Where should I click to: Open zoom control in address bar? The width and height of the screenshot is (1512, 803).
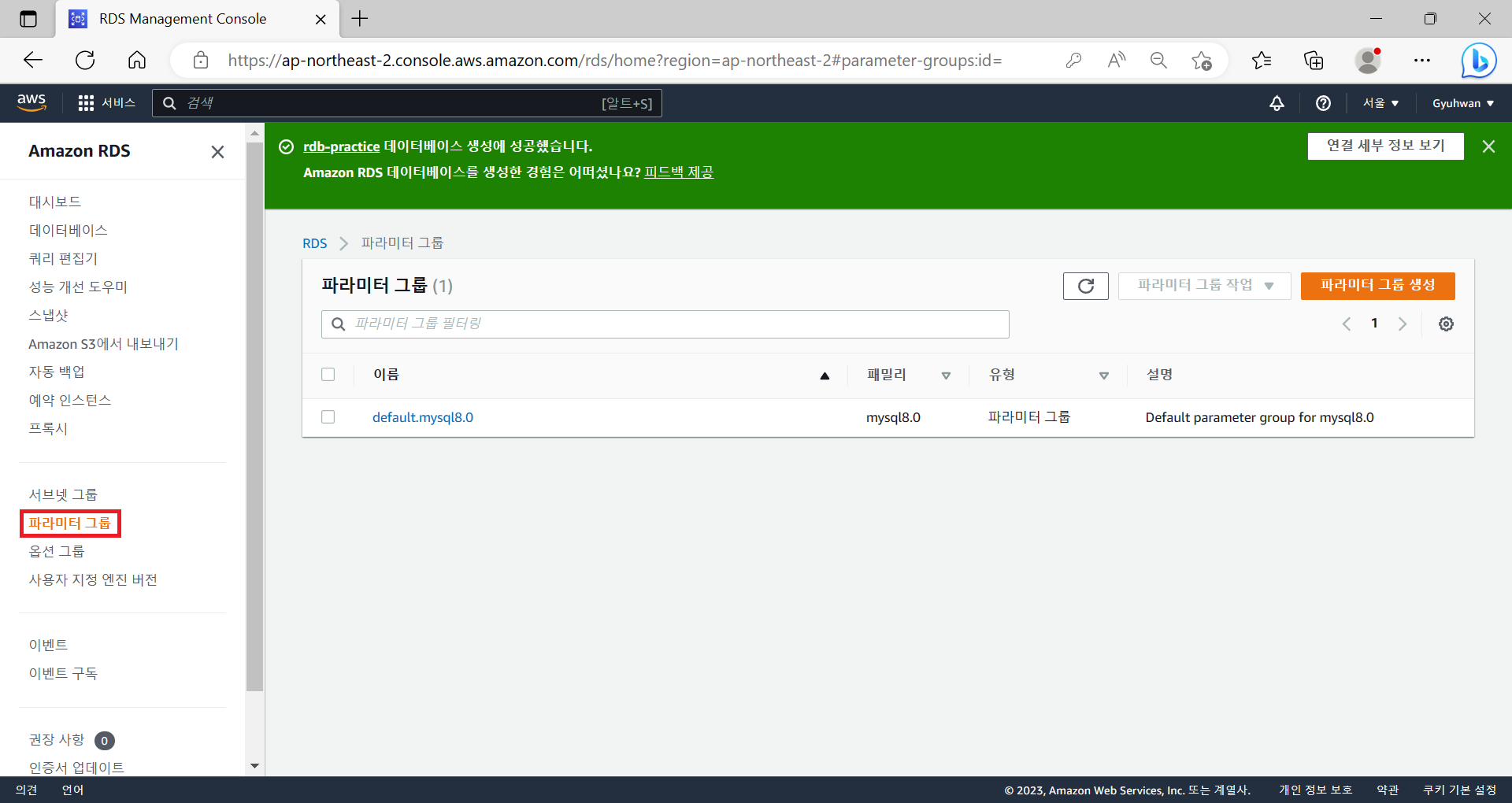[1158, 60]
